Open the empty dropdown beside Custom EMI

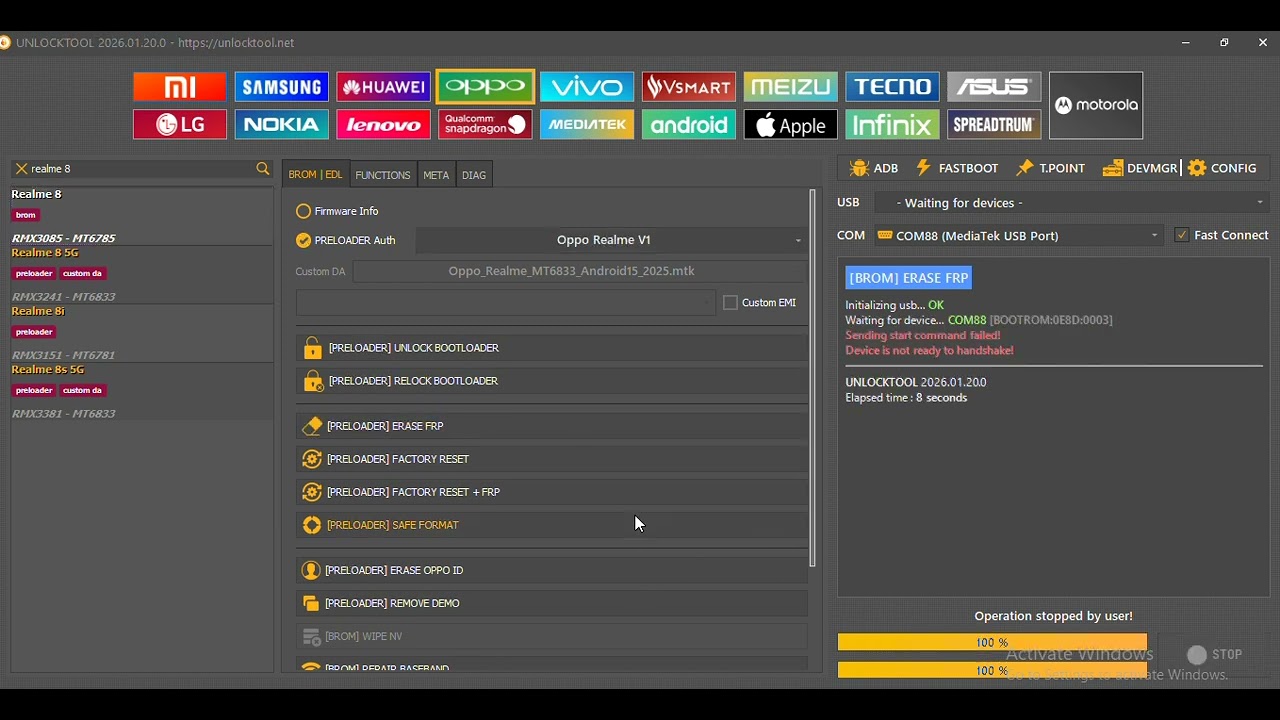(506, 303)
